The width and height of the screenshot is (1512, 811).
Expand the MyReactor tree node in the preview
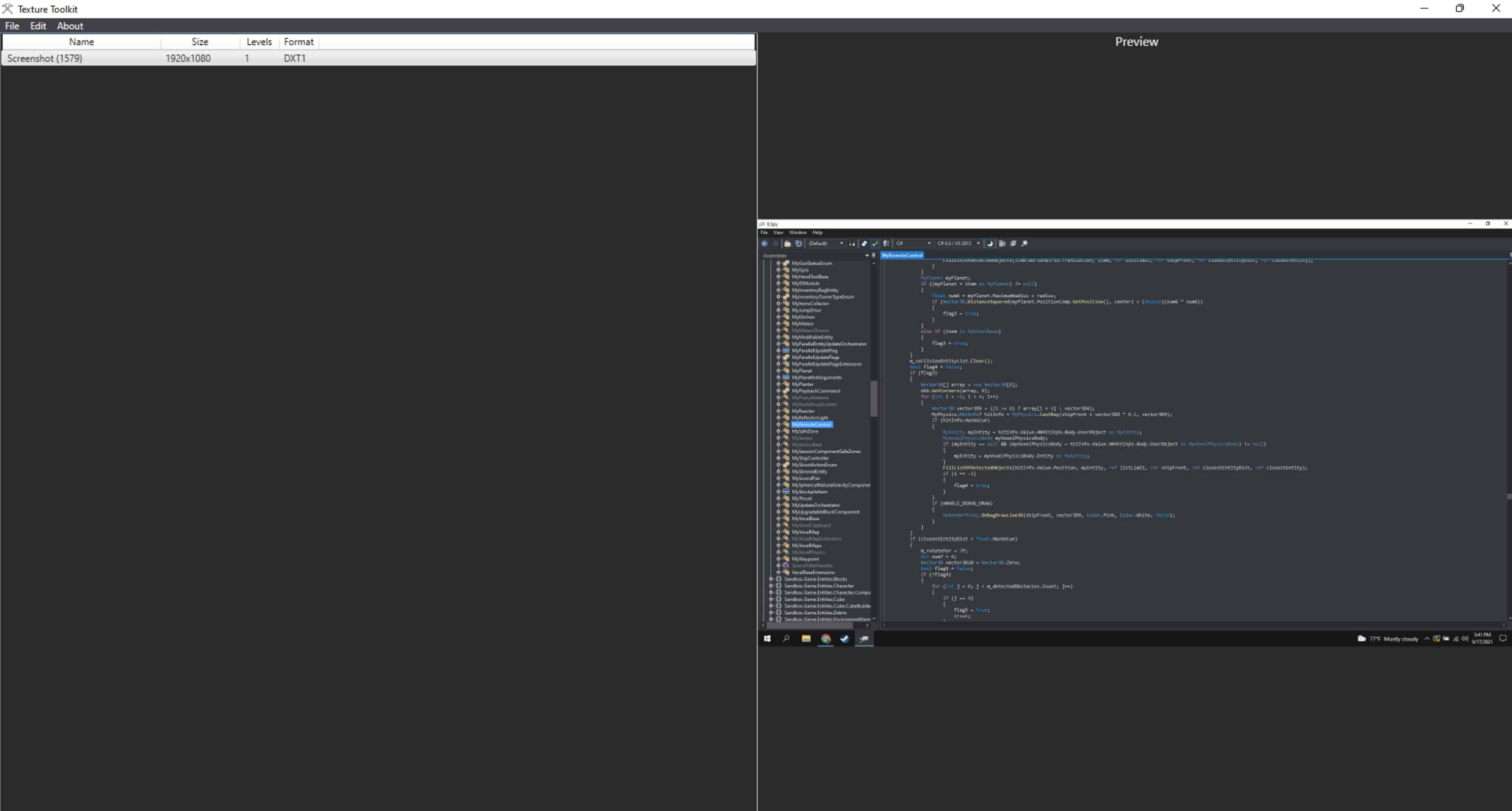(x=778, y=411)
